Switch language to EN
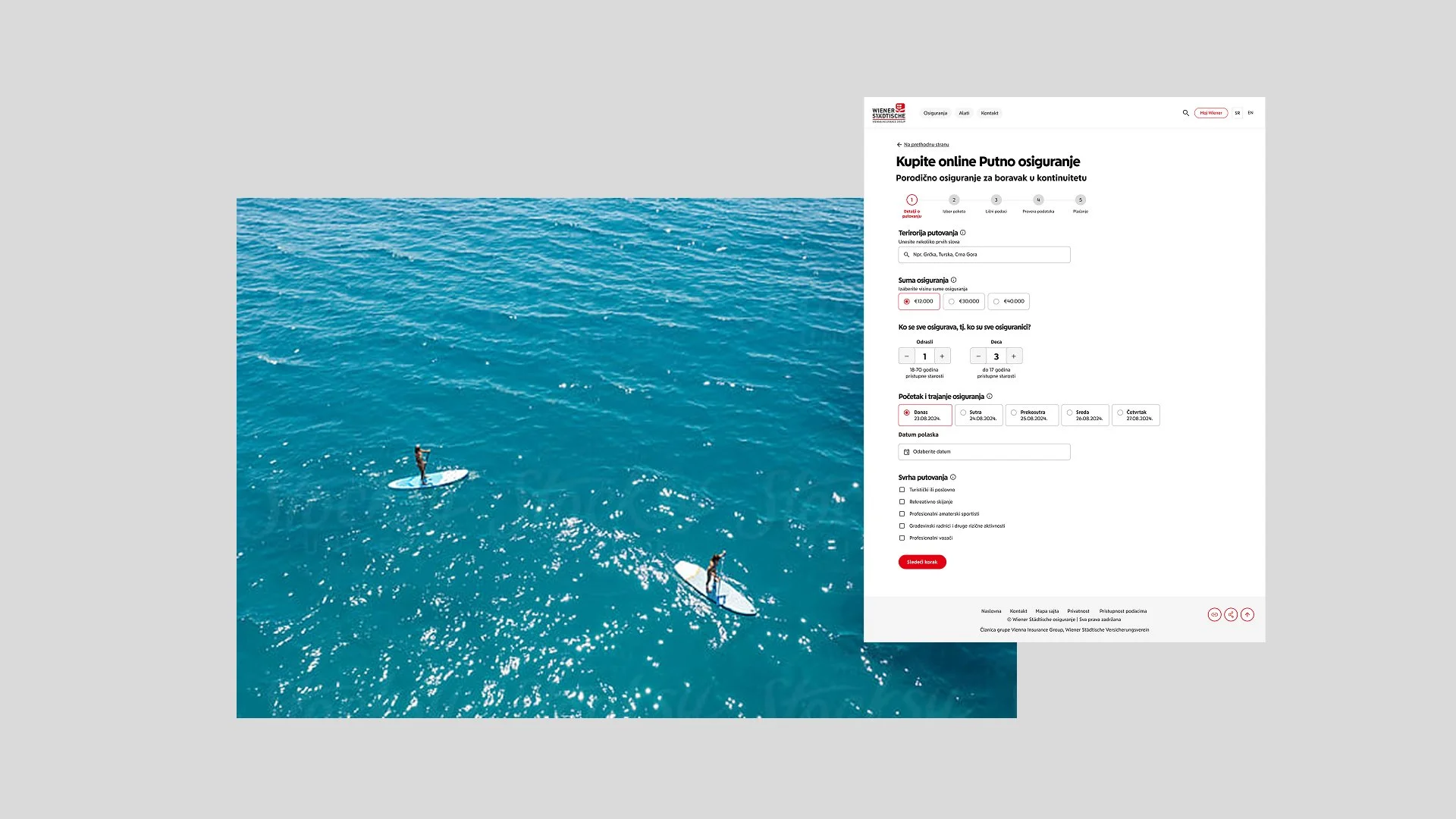The height and width of the screenshot is (819, 1456). [1250, 113]
